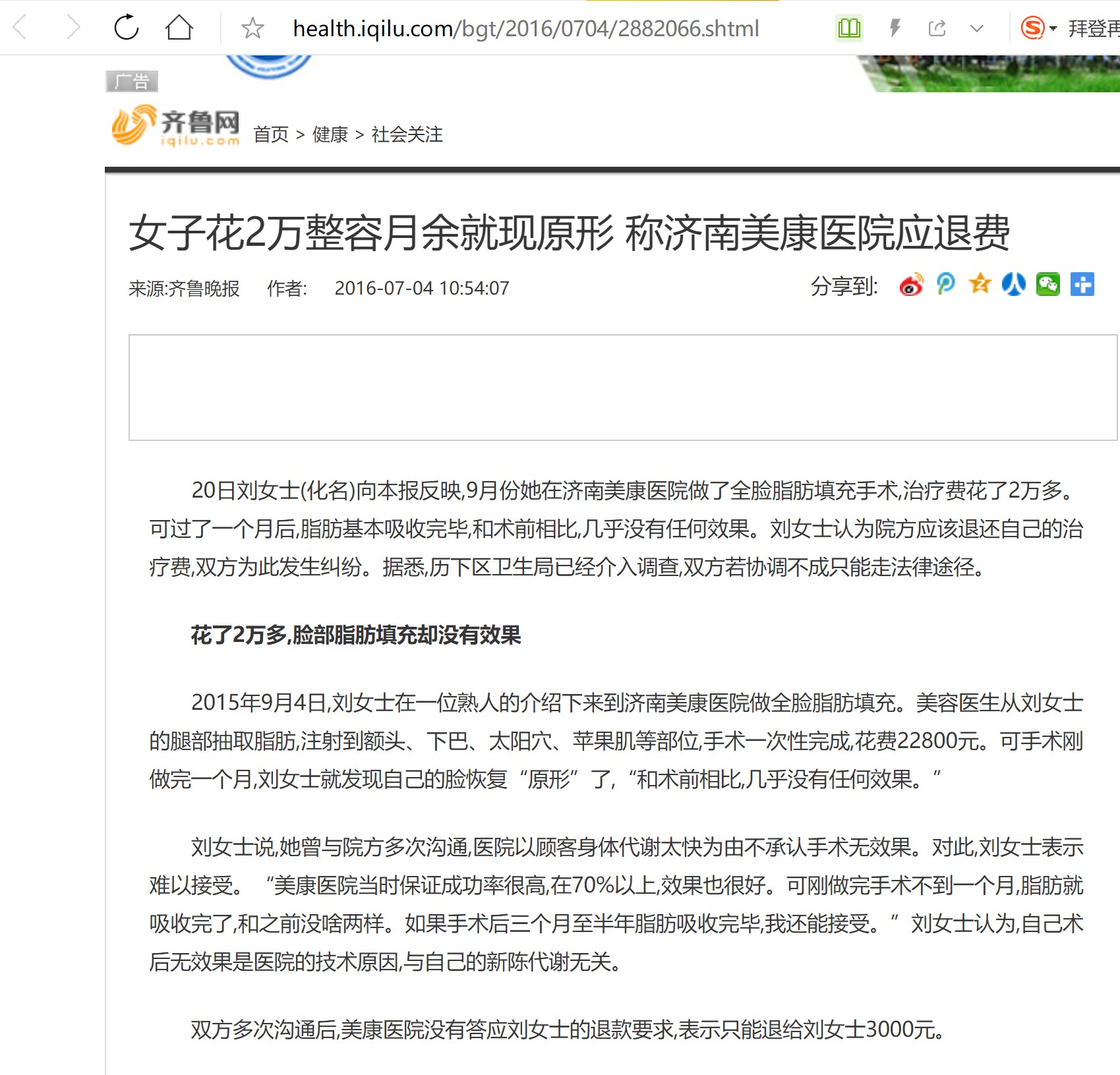
Task: Share the article to QQ Zone star icon
Action: tap(980, 284)
